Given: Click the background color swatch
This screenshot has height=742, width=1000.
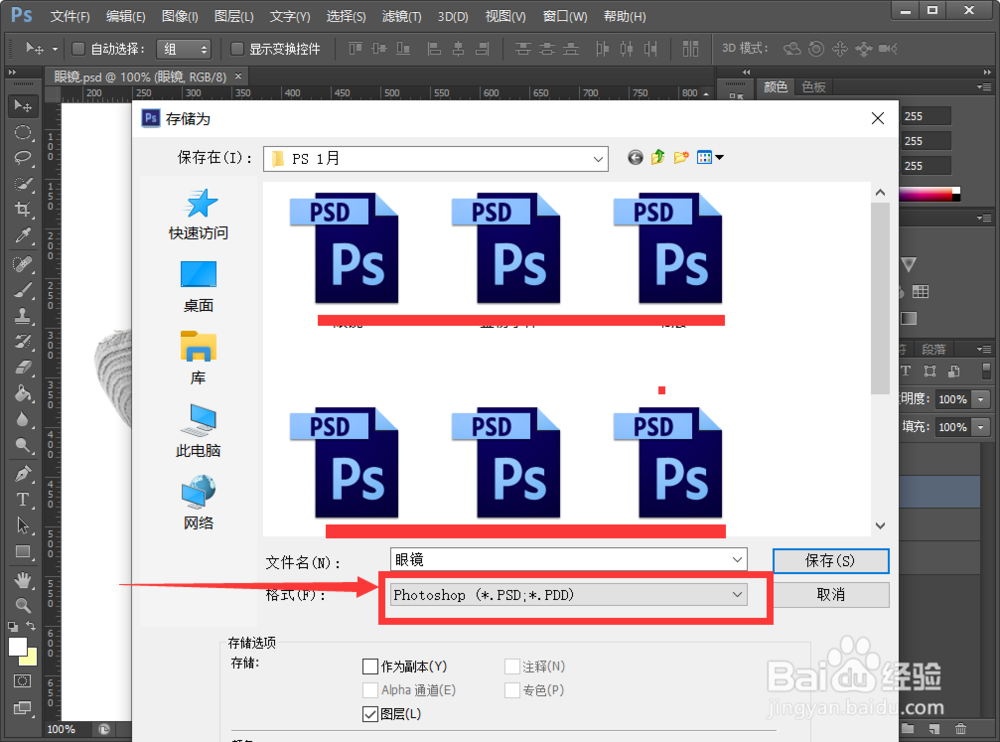Looking at the screenshot, I should point(31,658).
